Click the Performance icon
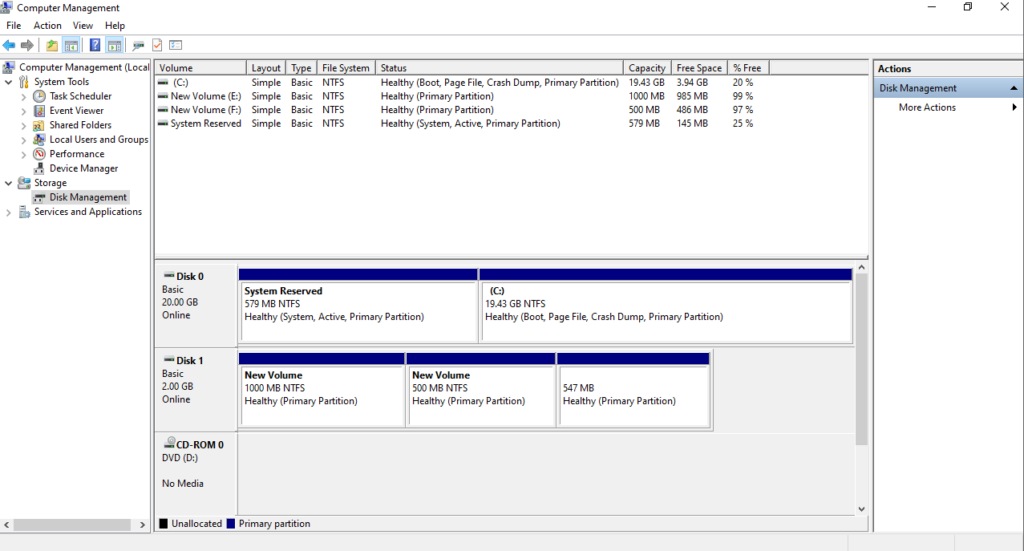Screen dimensions: 1024x551 (39, 153)
